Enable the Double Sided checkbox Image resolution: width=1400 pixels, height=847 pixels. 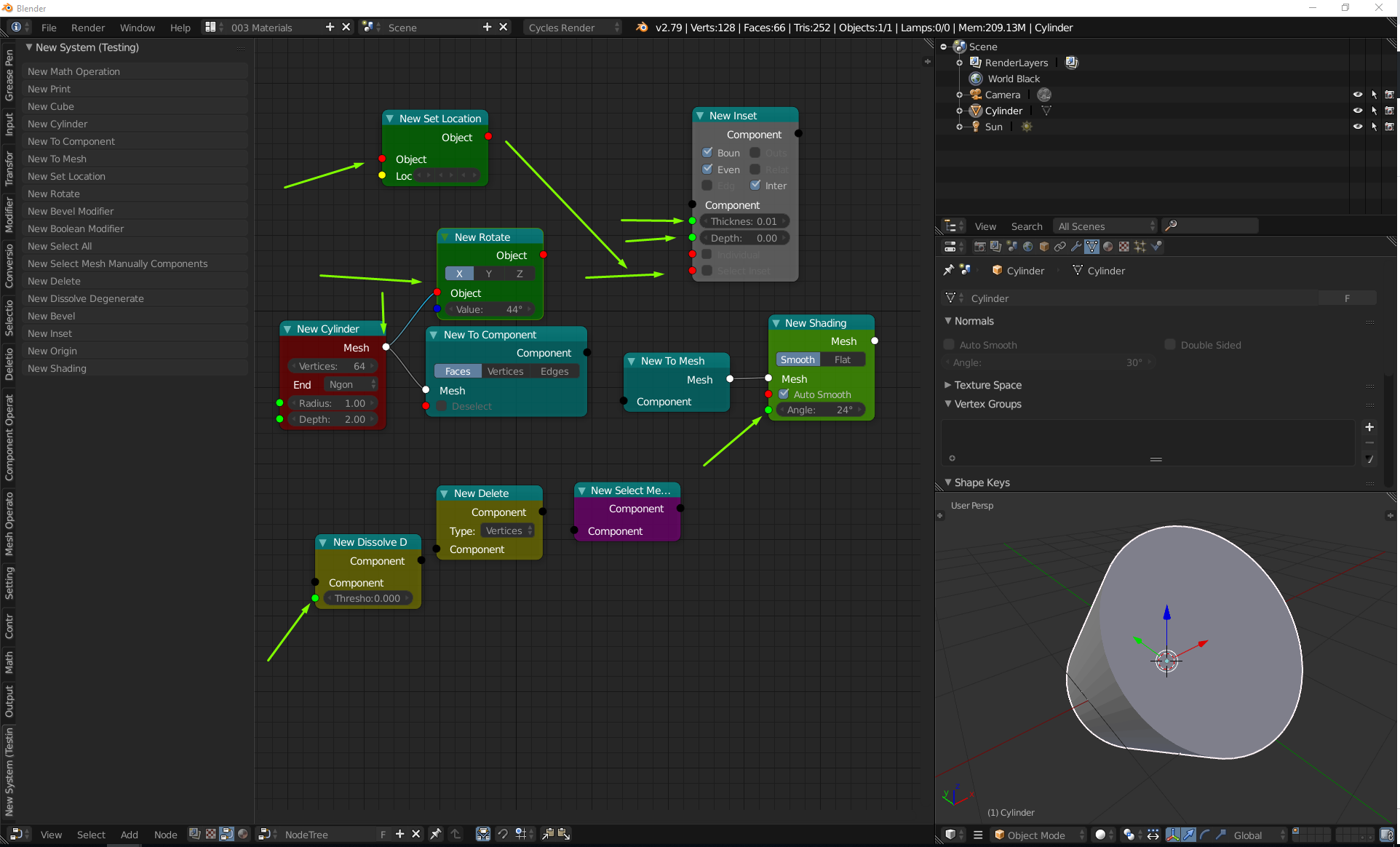(1170, 345)
